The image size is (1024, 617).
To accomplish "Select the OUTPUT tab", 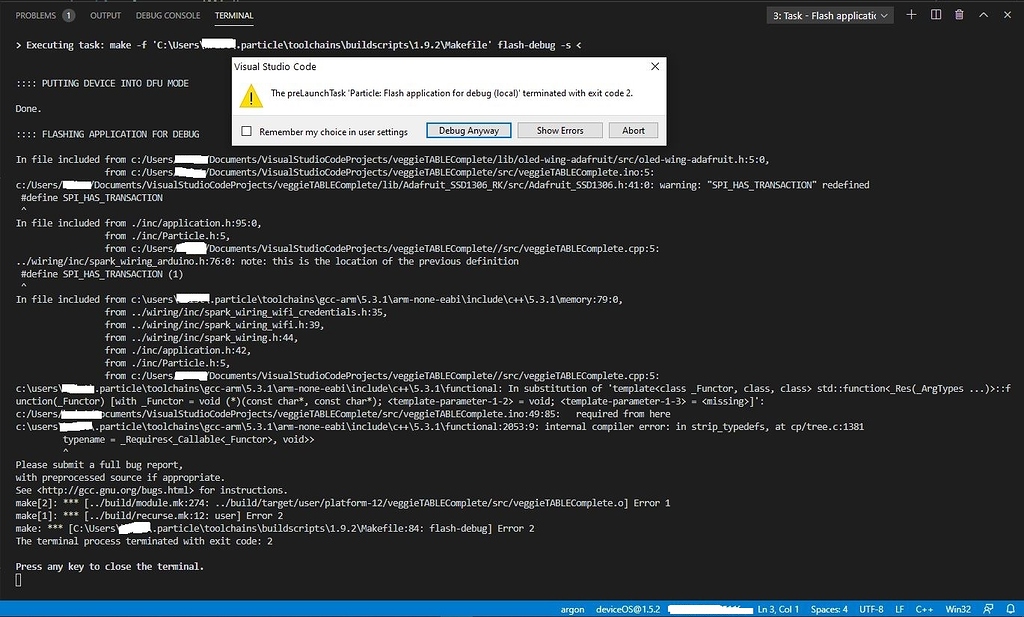I will click(105, 15).
